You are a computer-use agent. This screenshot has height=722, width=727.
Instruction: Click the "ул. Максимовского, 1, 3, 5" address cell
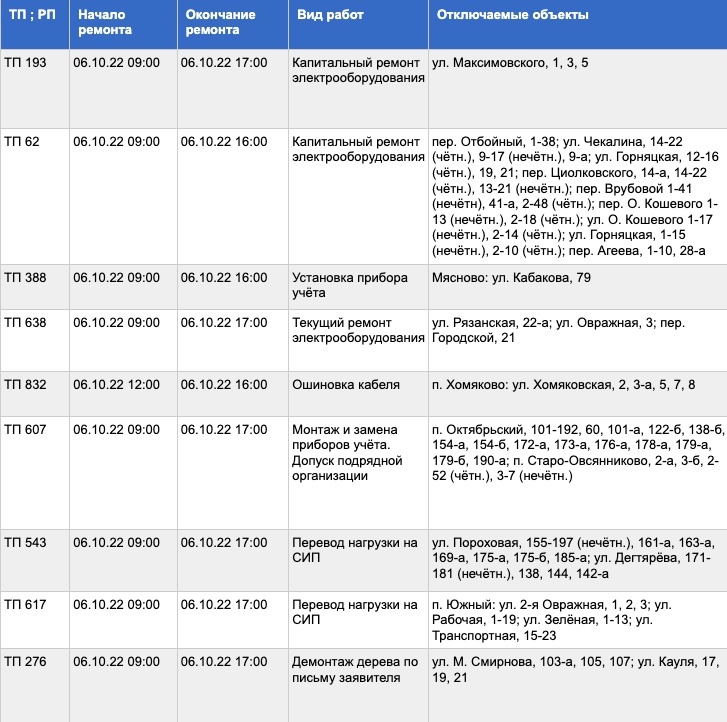[x=510, y=63]
